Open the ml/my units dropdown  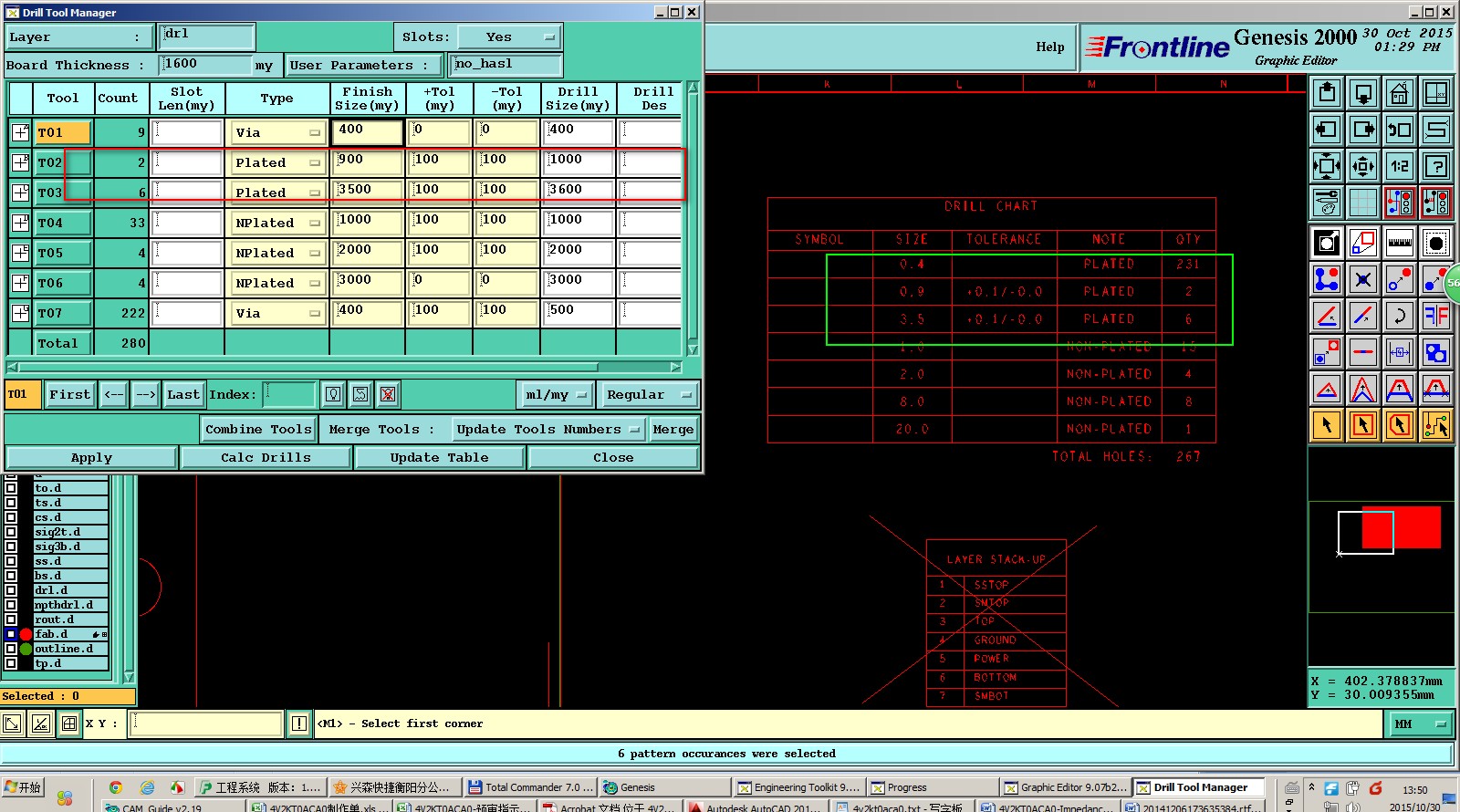pyautogui.click(x=556, y=394)
